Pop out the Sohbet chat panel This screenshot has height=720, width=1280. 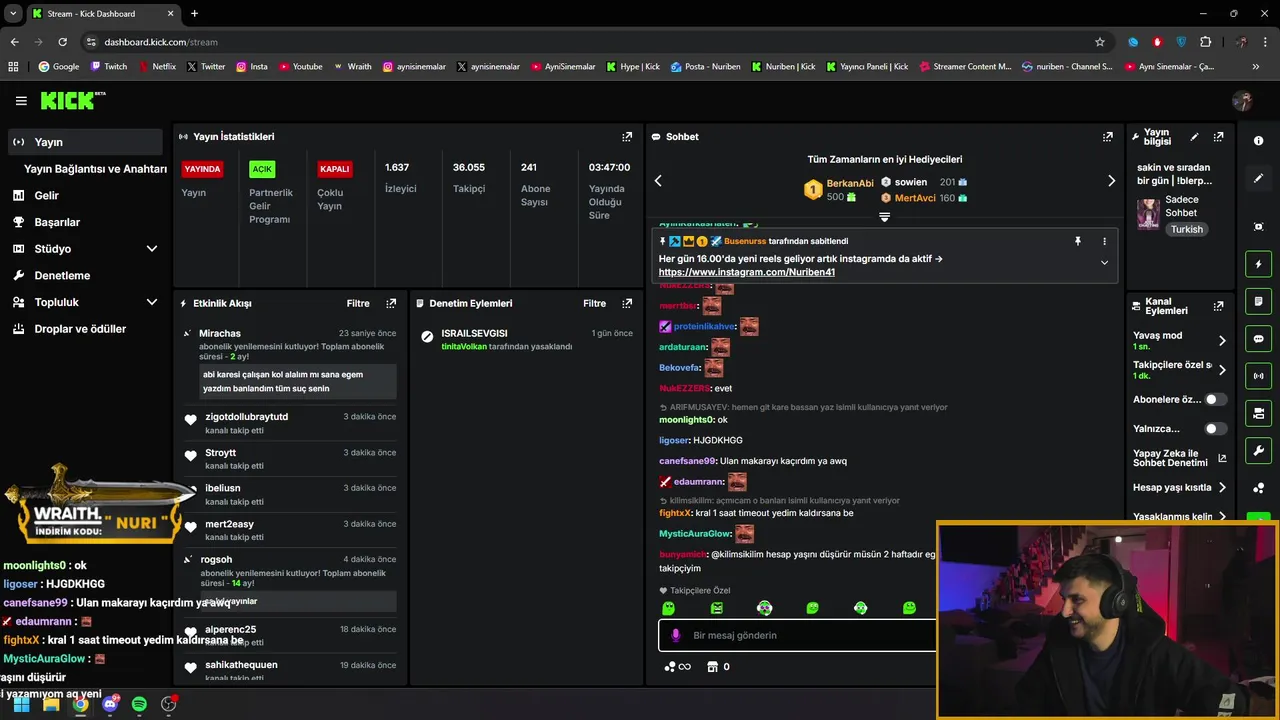point(1108,136)
